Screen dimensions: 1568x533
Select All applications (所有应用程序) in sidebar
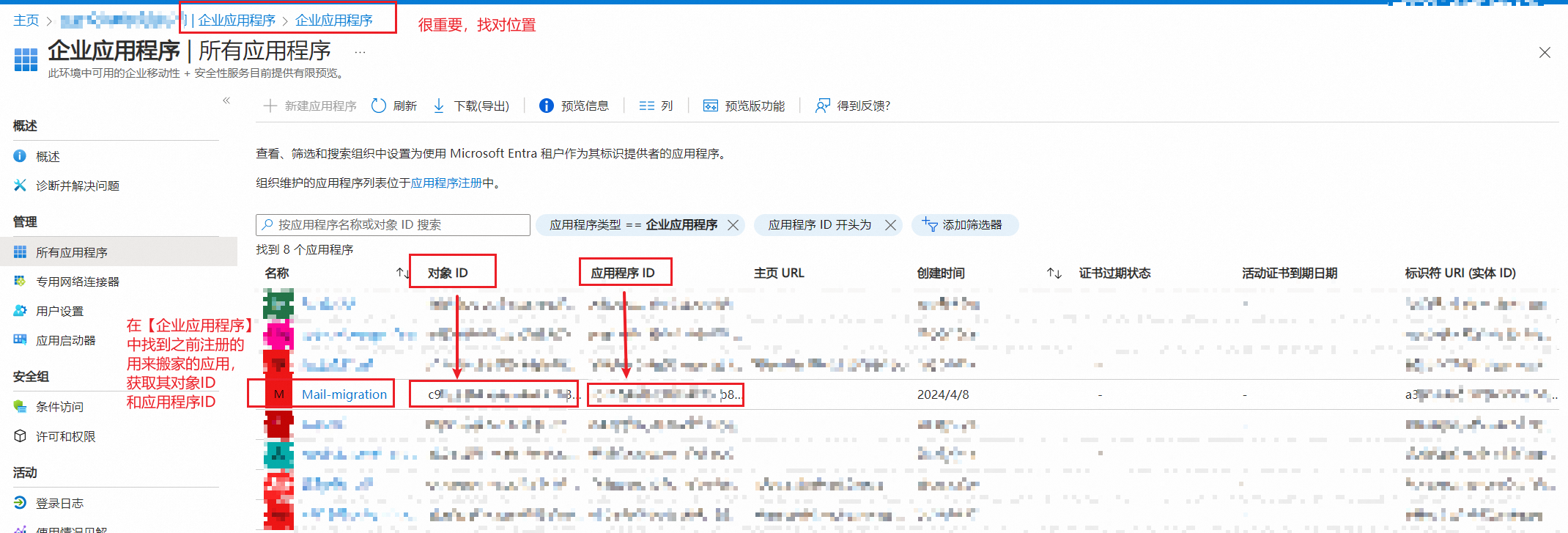coord(71,253)
